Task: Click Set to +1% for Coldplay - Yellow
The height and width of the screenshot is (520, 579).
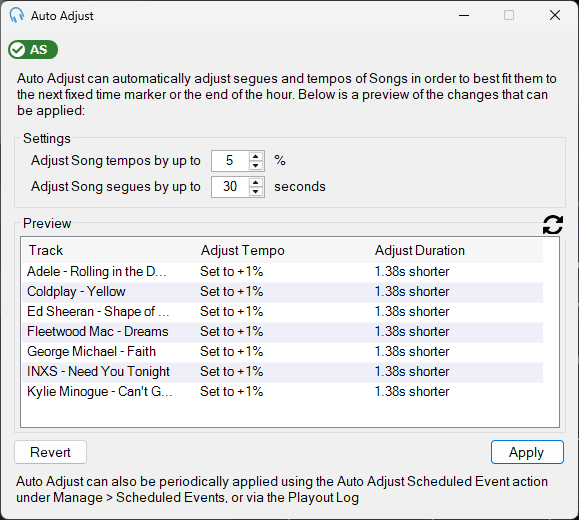Action: pyautogui.click(x=232, y=292)
